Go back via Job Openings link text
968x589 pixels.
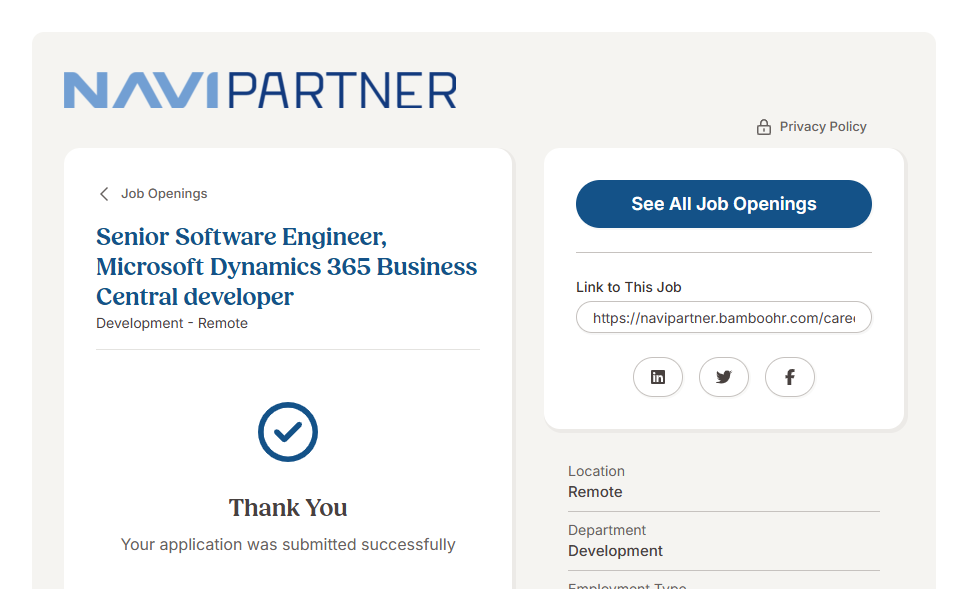pyautogui.click(x=164, y=194)
